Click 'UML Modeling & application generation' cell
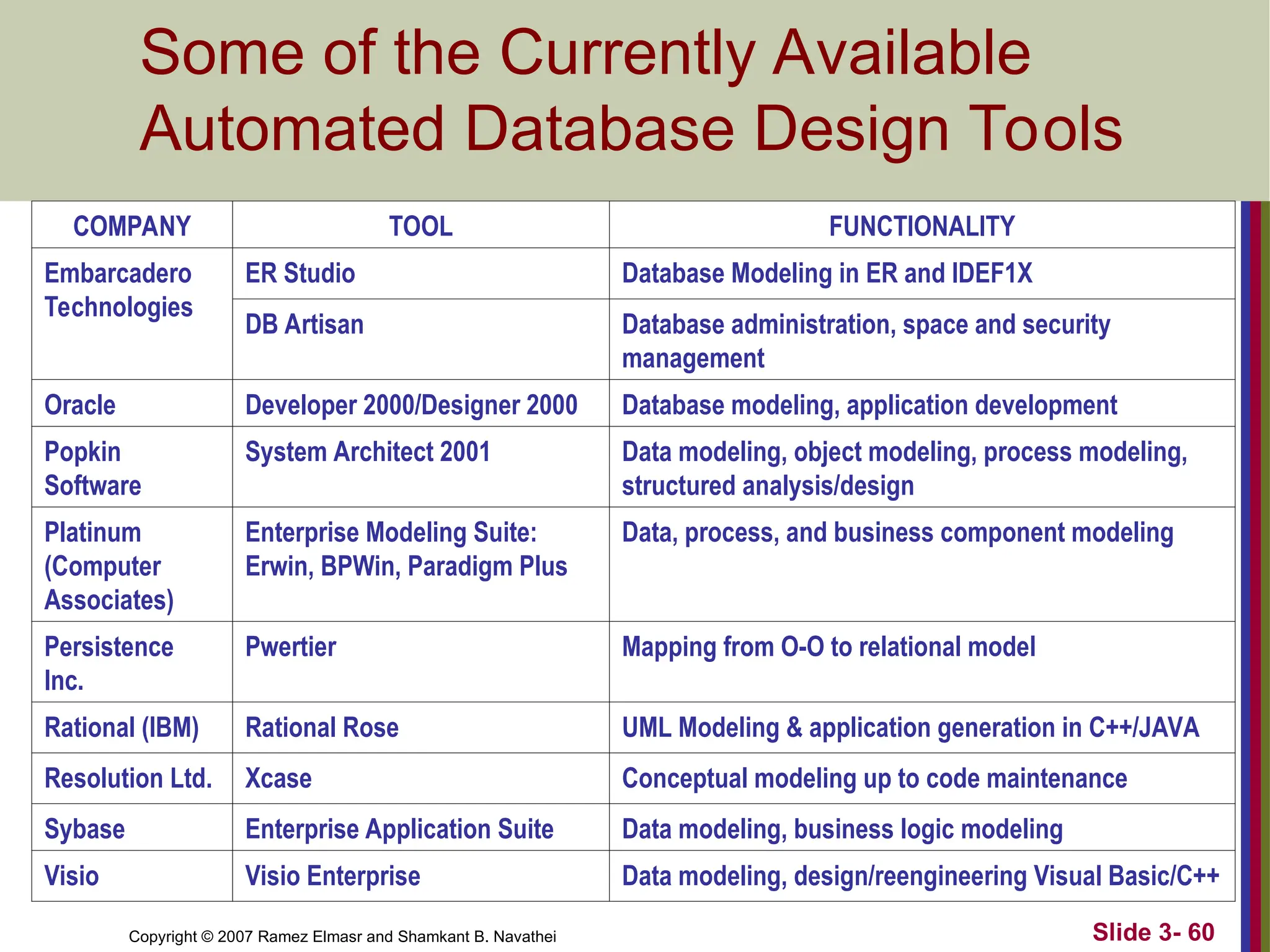This screenshot has width=1270, height=952. point(922,728)
